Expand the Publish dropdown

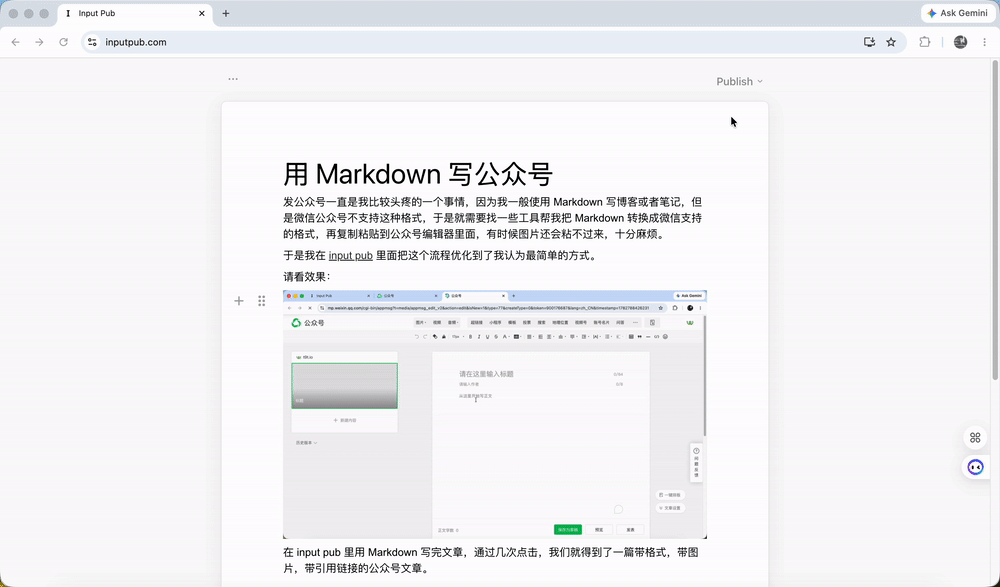click(x=739, y=82)
